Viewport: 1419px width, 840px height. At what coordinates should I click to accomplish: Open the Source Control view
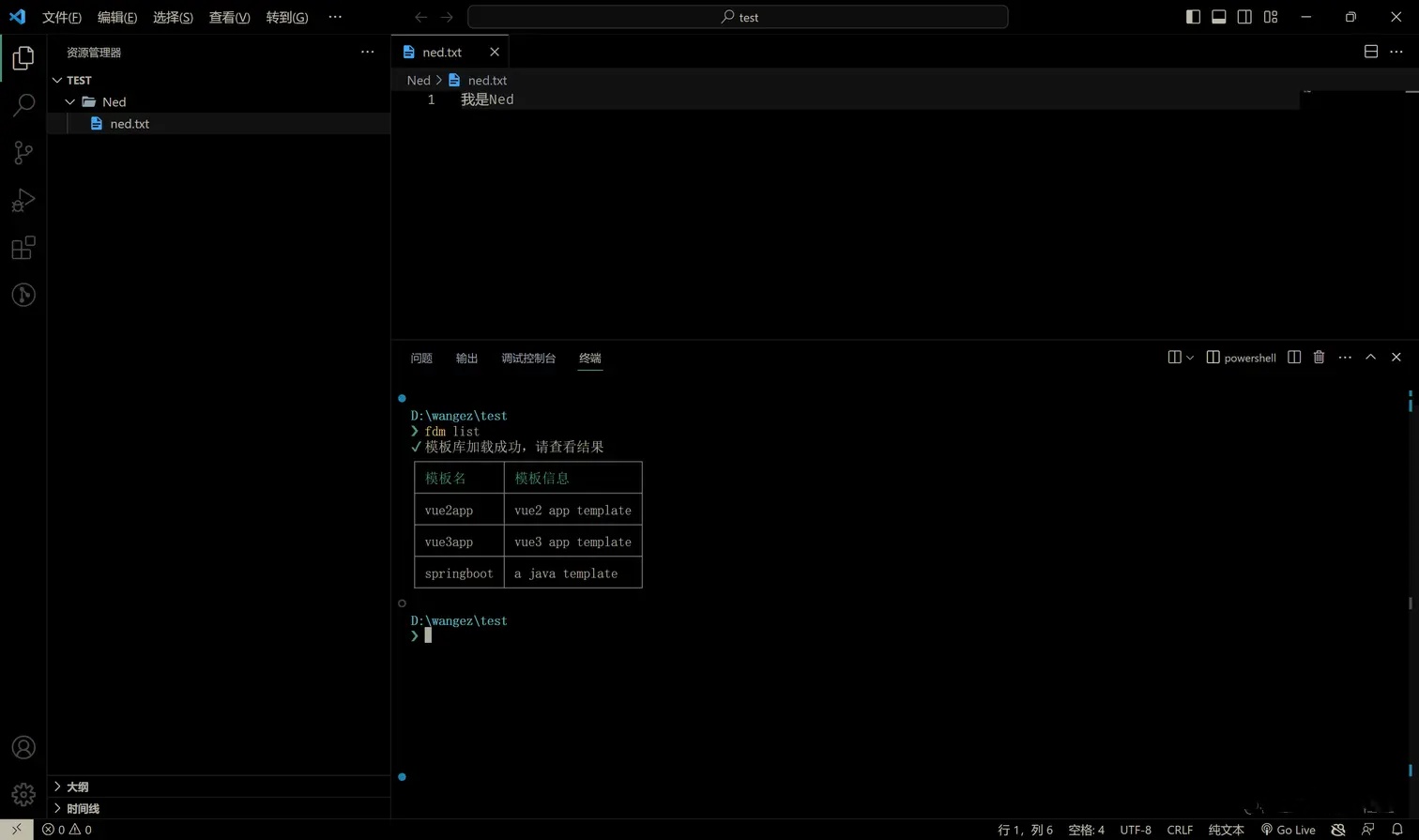pyautogui.click(x=23, y=152)
